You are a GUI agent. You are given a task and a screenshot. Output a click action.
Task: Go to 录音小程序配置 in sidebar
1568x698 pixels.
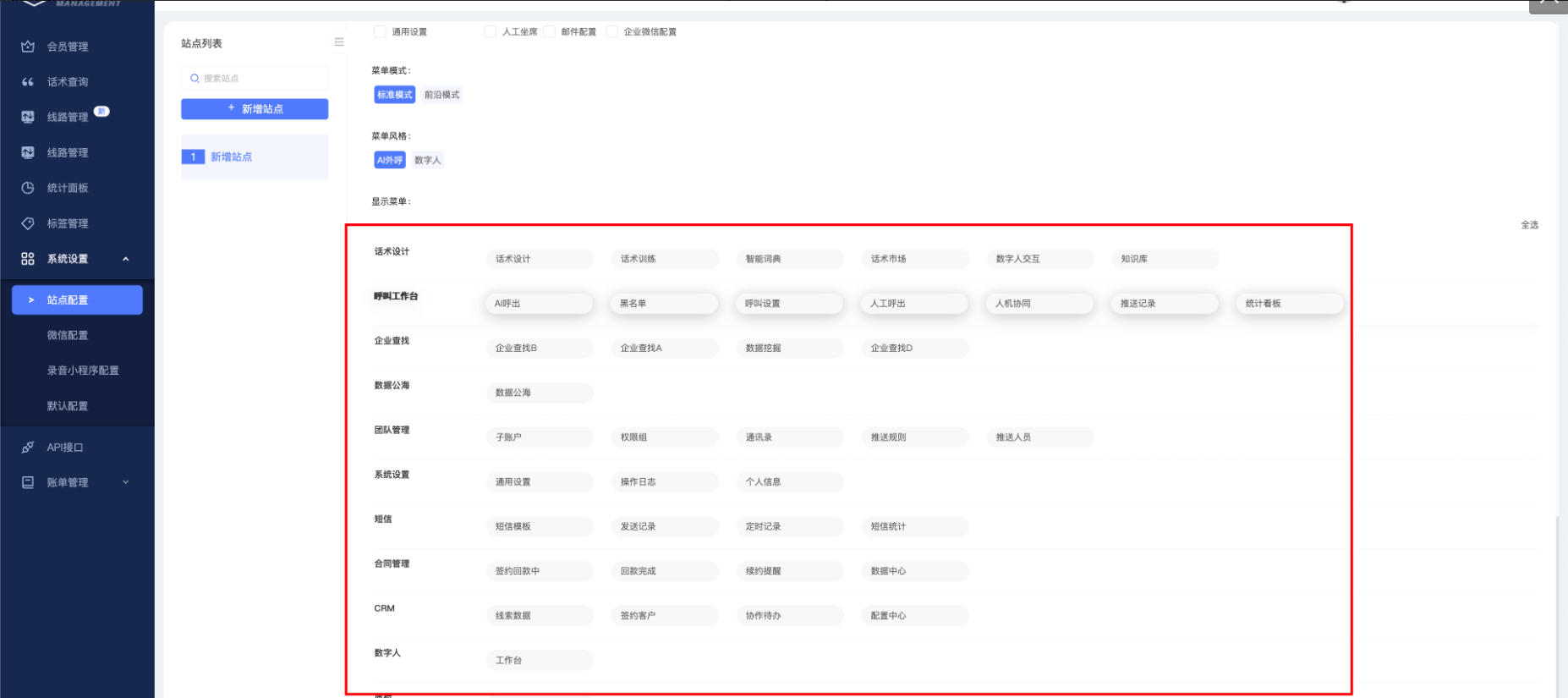pyautogui.click(x=83, y=371)
